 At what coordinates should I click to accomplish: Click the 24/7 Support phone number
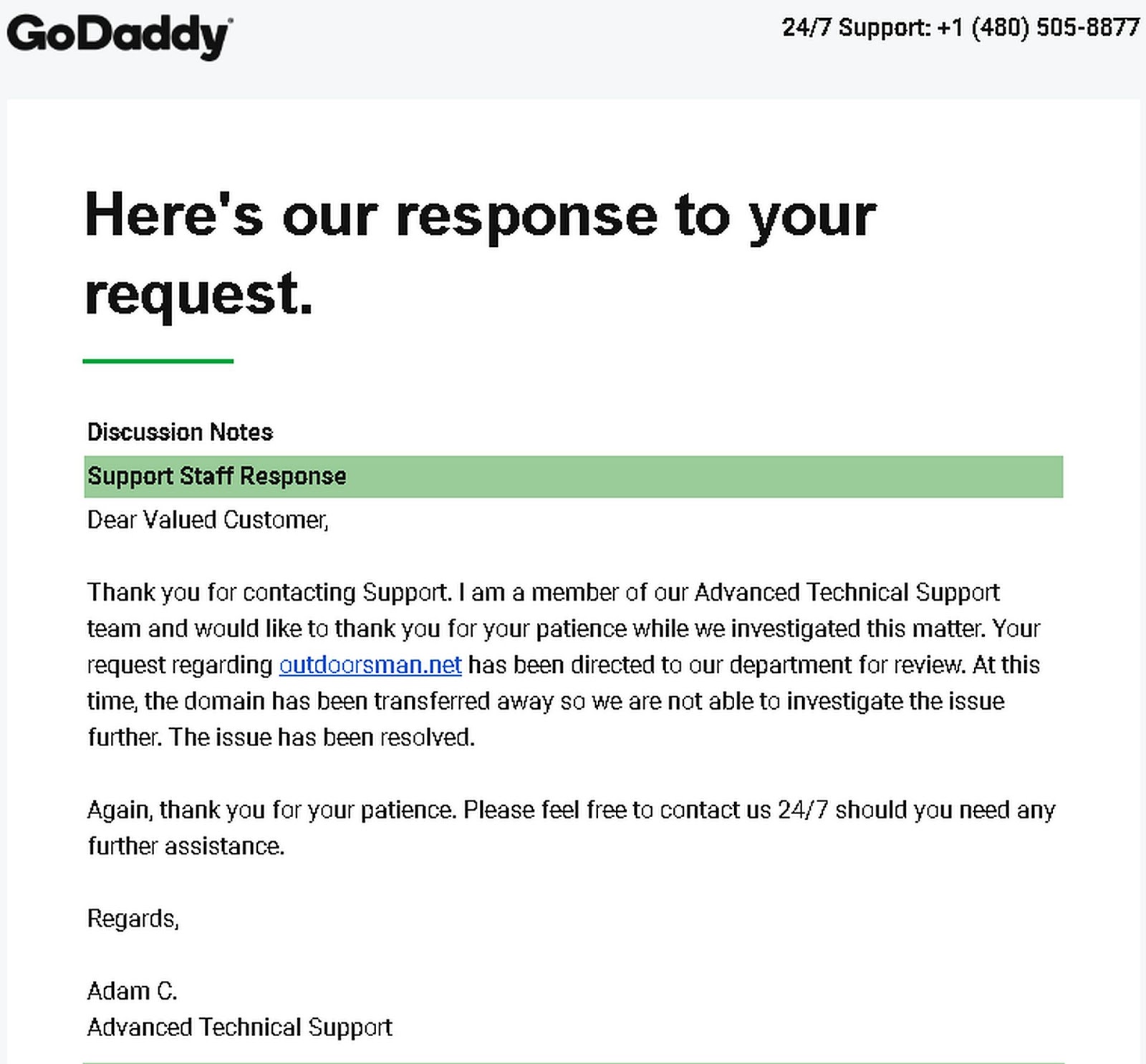click(960, 27)
